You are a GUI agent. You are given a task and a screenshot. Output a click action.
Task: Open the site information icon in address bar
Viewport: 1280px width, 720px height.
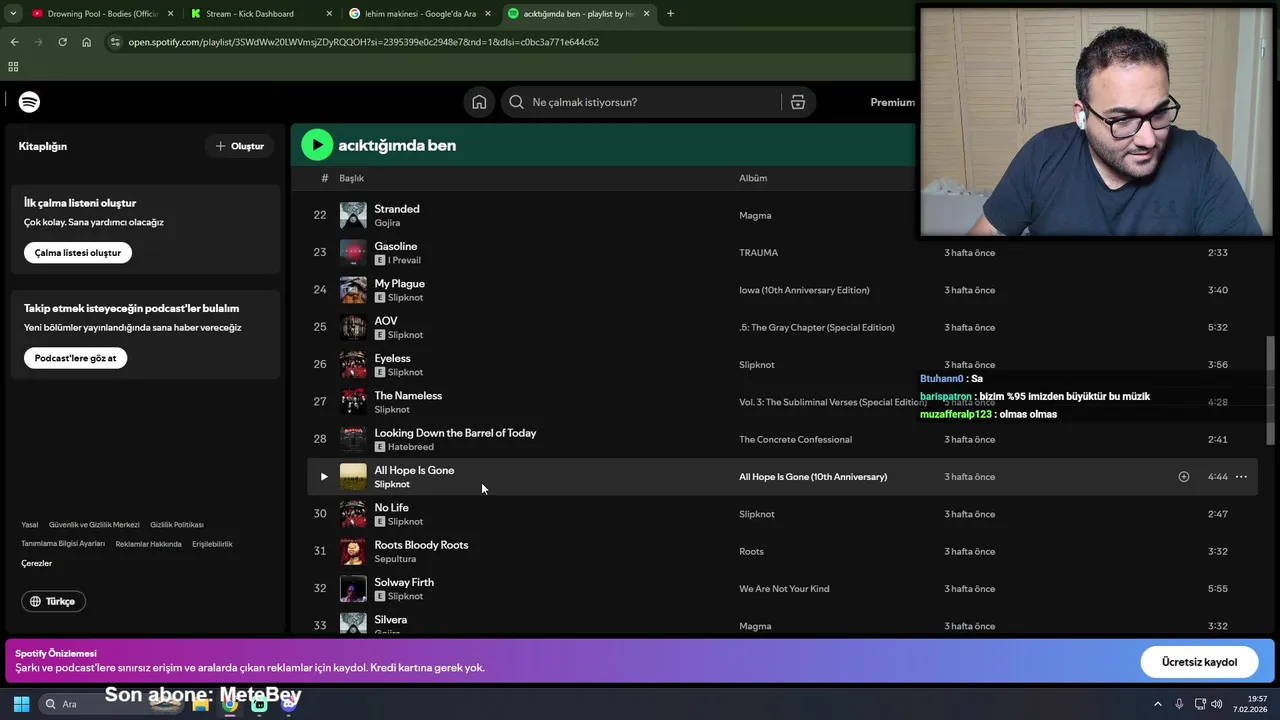click(115, 42)
